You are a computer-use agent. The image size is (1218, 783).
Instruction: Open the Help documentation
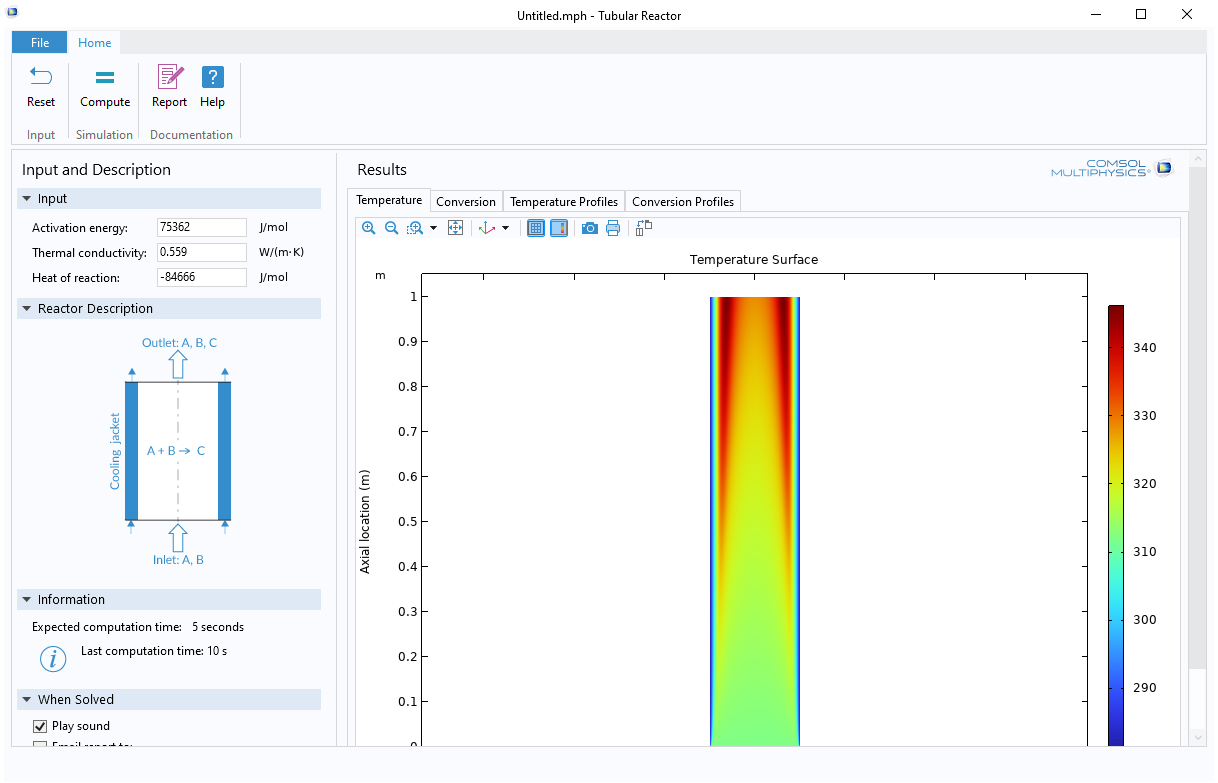click(x=212, y=86)
